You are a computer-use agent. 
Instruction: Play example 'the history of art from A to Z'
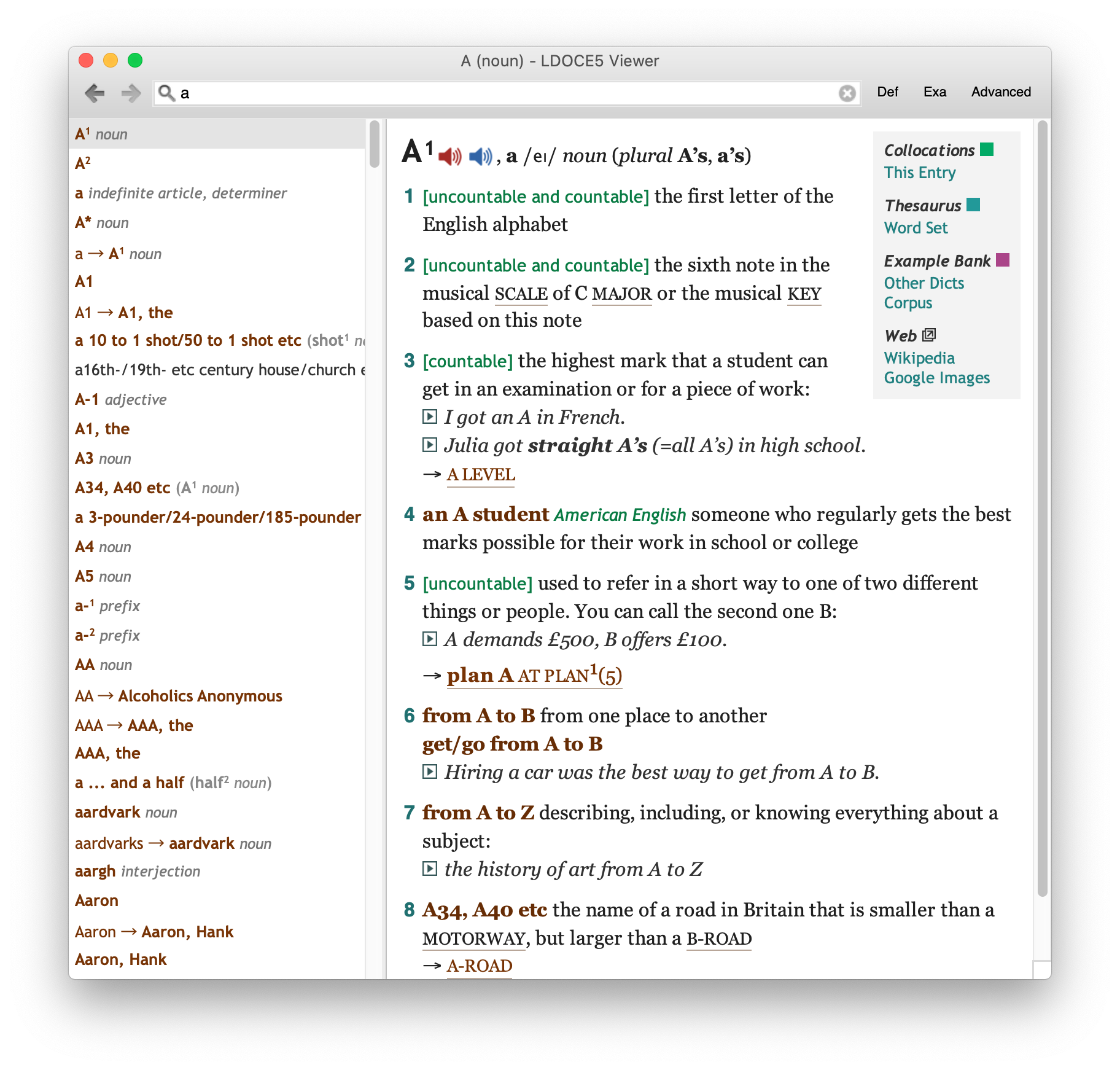click(x=430, y=869)
